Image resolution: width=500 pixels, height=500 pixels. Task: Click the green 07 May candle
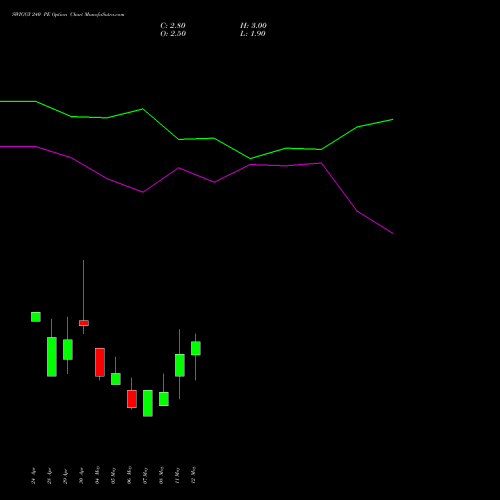[x=148, y=403]
